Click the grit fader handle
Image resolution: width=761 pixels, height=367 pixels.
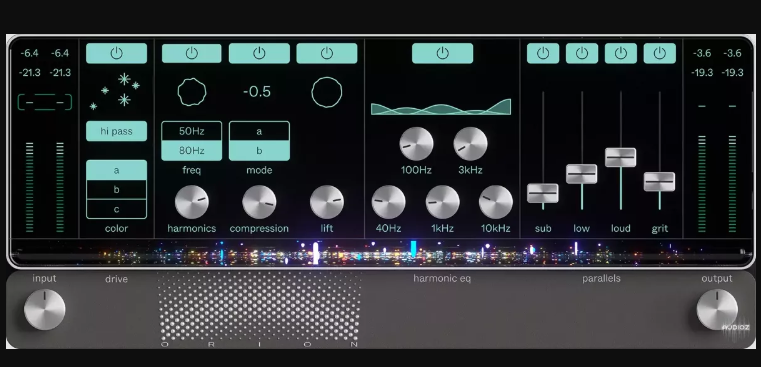pyautogui.click(x=659, y=182)
